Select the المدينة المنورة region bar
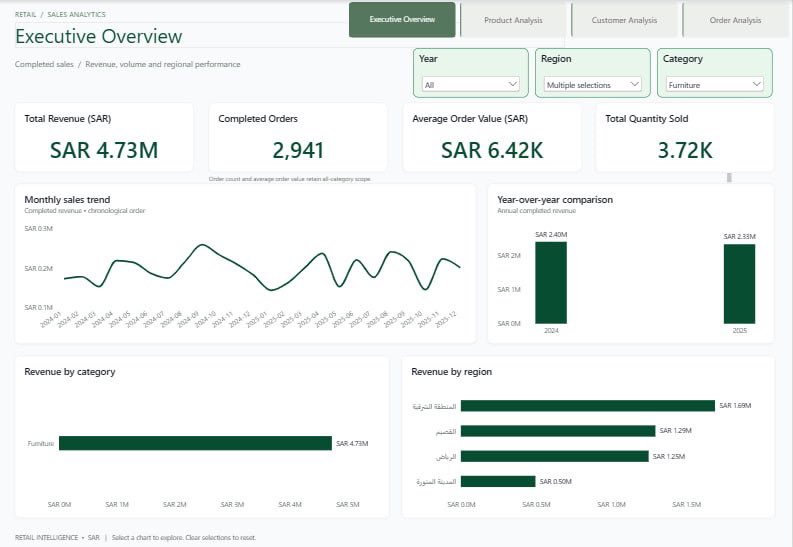The image size is (793, 547). 498,481
